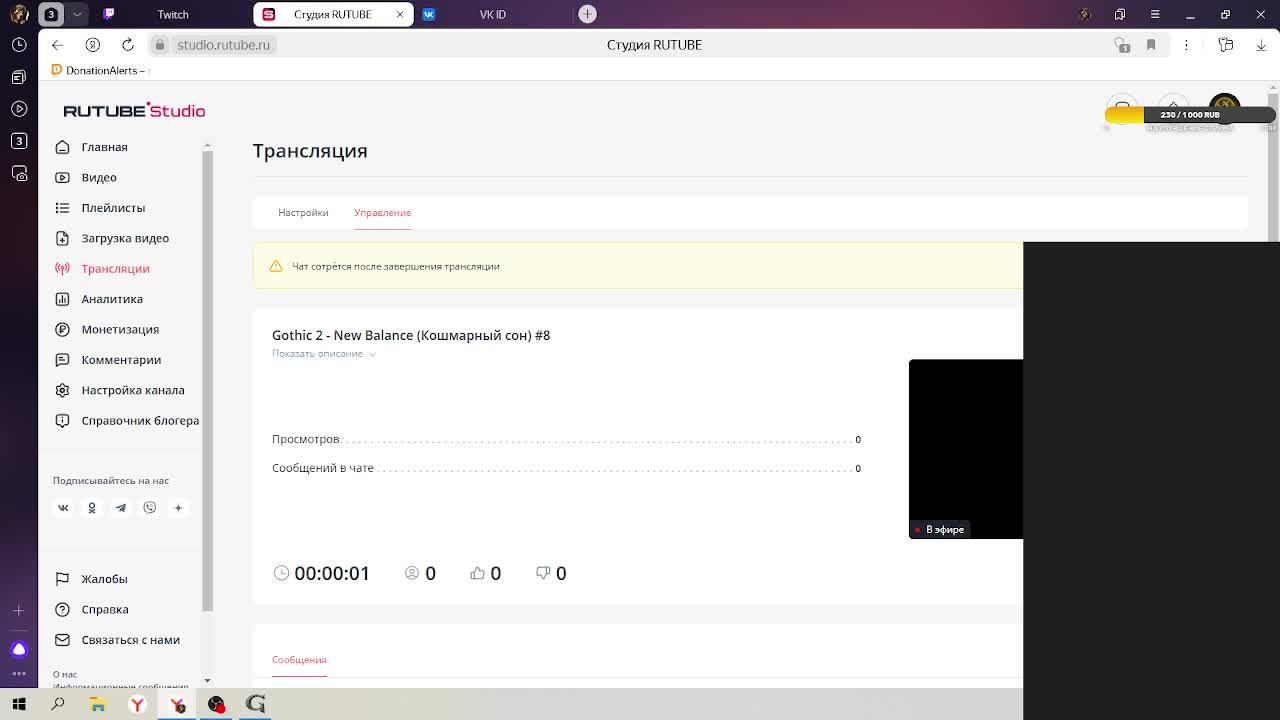Open the browser three-dot page menu
Viewport: 1280px width, 720px height.
(x=1187, y=45)
